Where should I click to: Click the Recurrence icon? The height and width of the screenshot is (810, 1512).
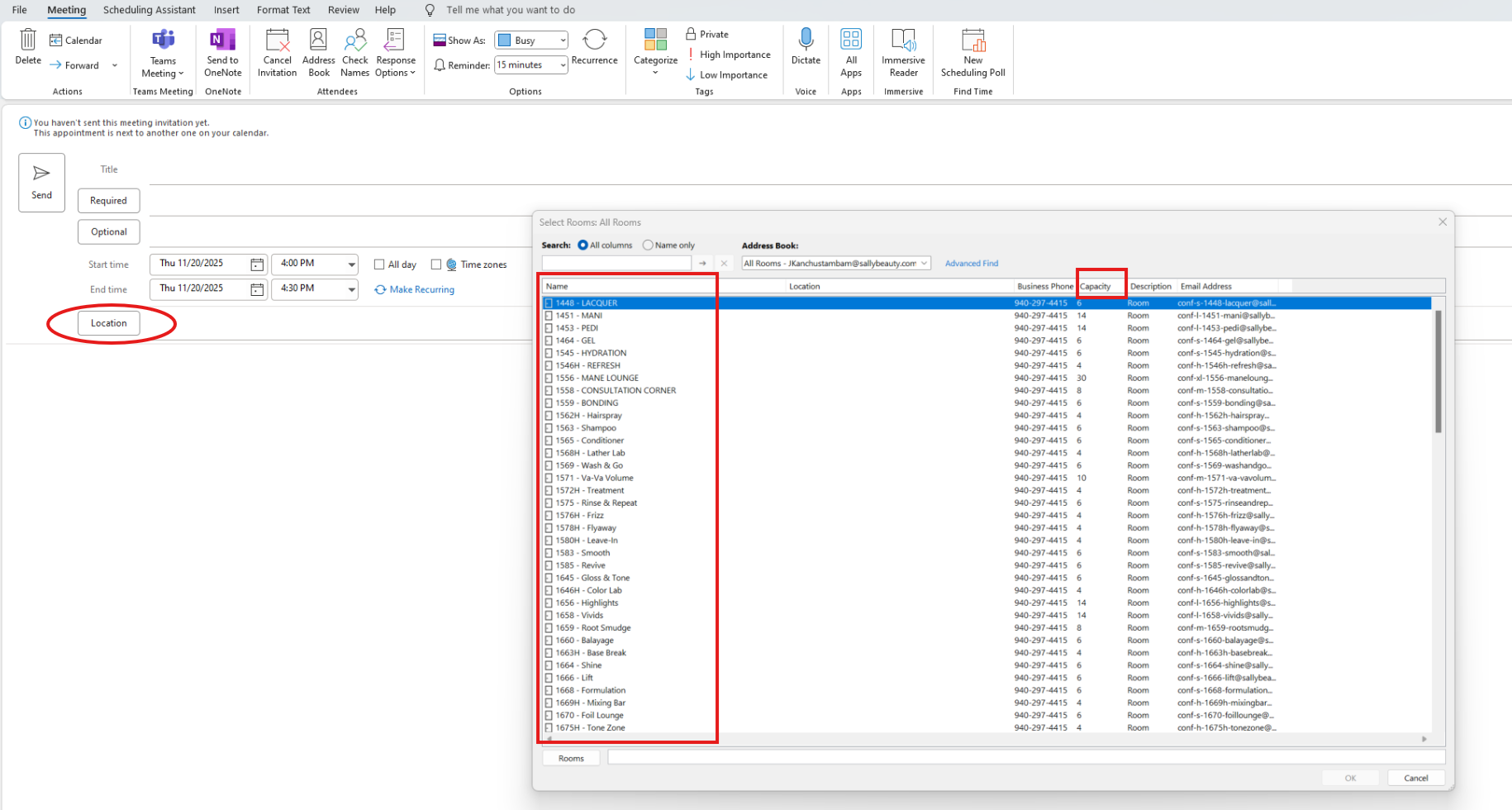595,40
